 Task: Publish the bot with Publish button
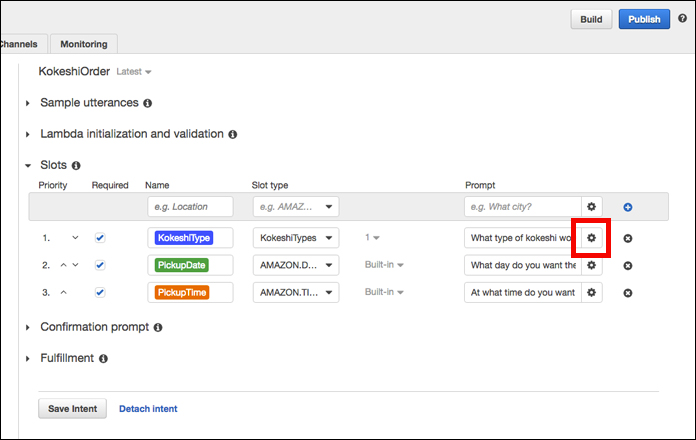point(644,19)
